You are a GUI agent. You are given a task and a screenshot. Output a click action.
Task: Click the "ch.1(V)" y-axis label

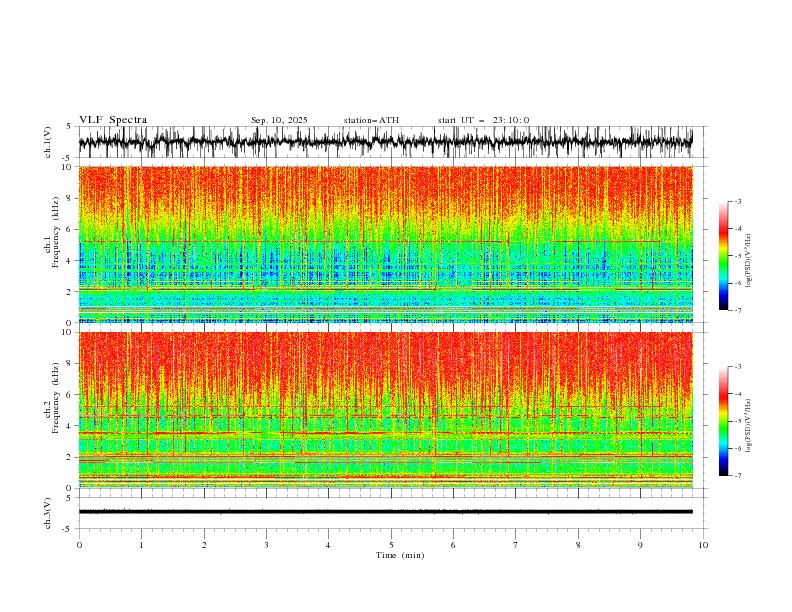coord(48,142)
